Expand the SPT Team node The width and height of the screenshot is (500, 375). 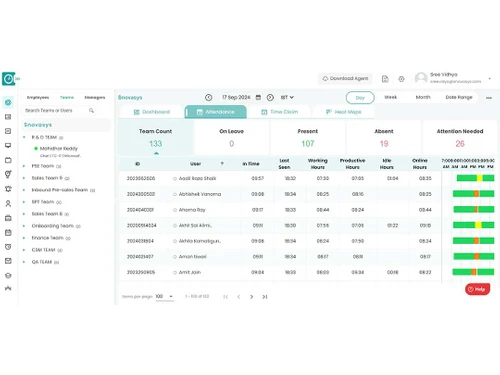click(24, 202)
